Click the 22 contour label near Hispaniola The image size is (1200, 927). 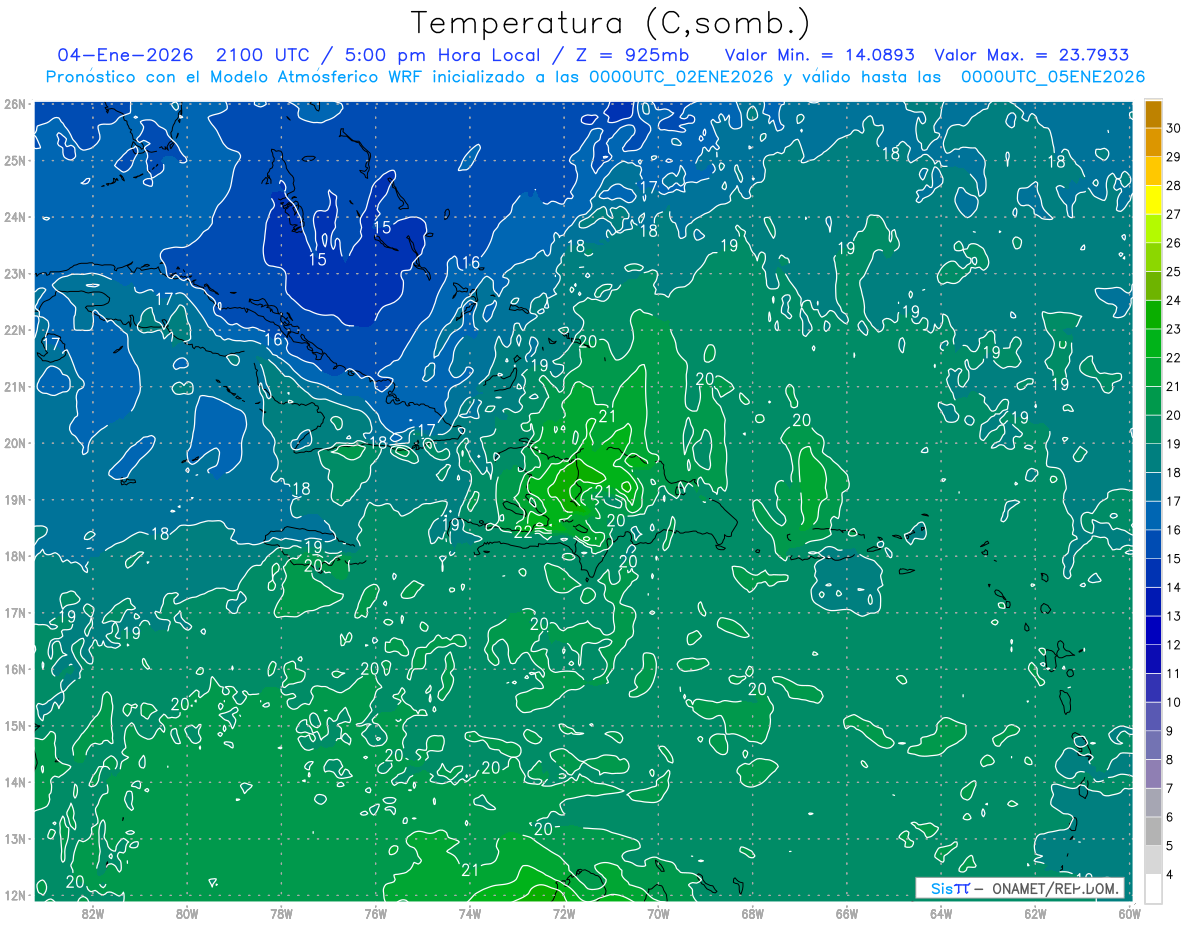pyautogui.click(x=523, y=532)
